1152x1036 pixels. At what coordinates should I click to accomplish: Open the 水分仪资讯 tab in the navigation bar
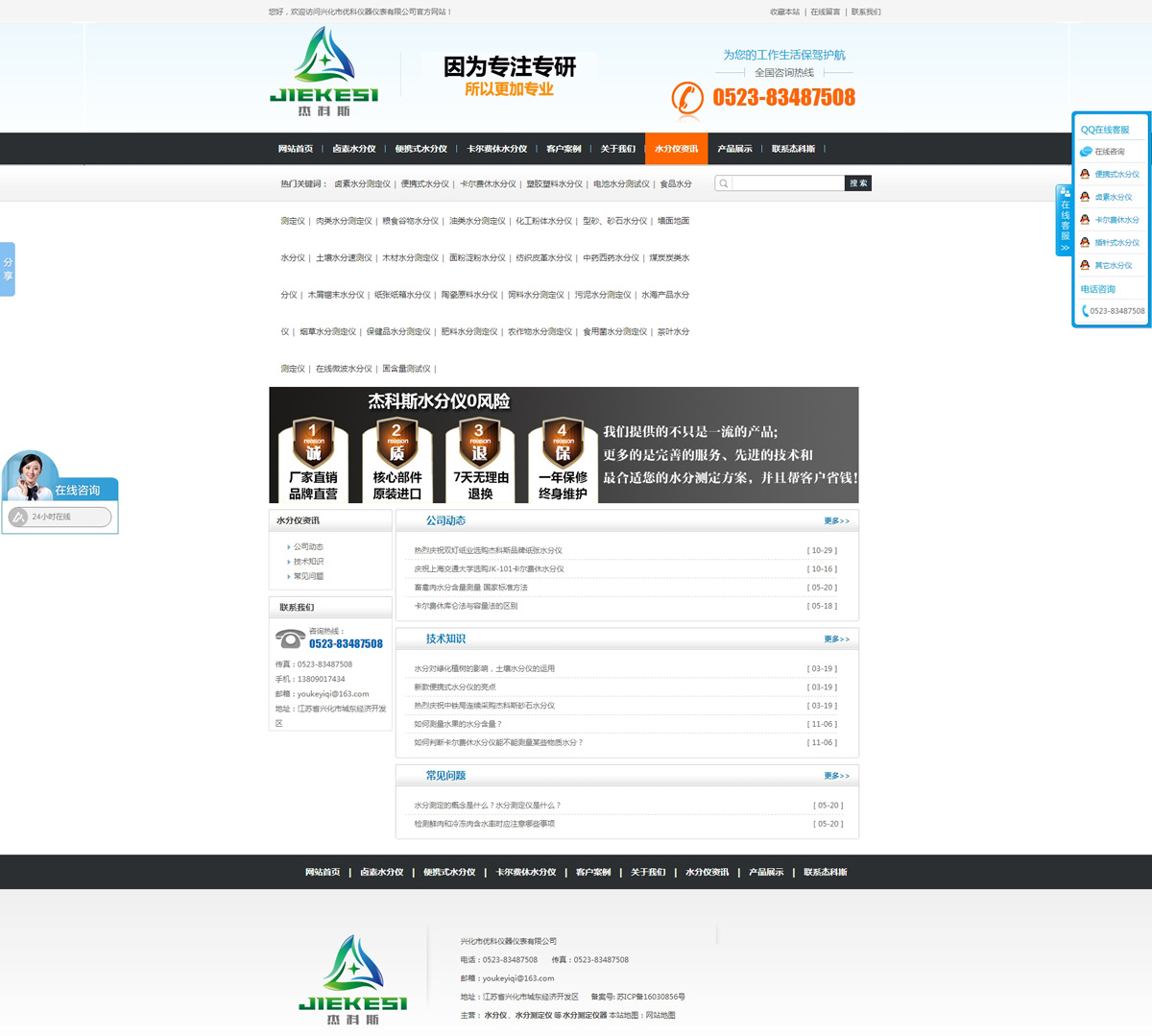pos(676,149)
